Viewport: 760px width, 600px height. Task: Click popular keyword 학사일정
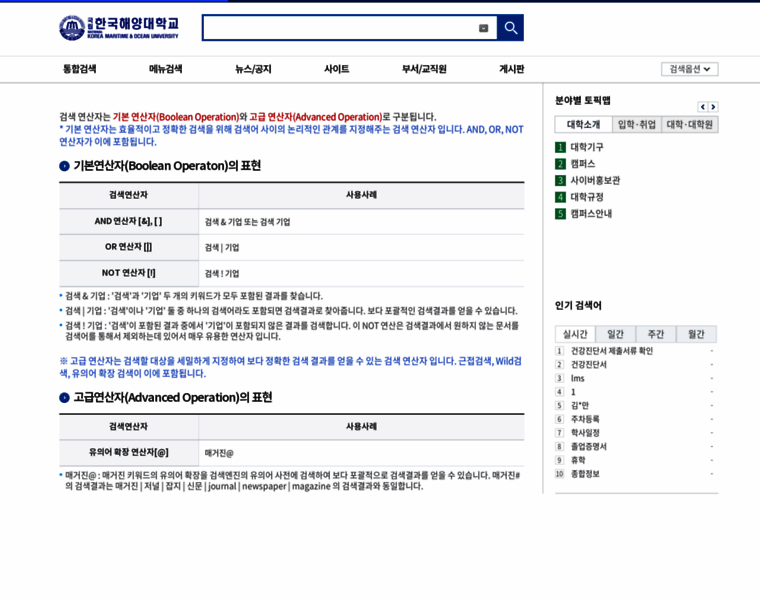click(x=585, y=433)
